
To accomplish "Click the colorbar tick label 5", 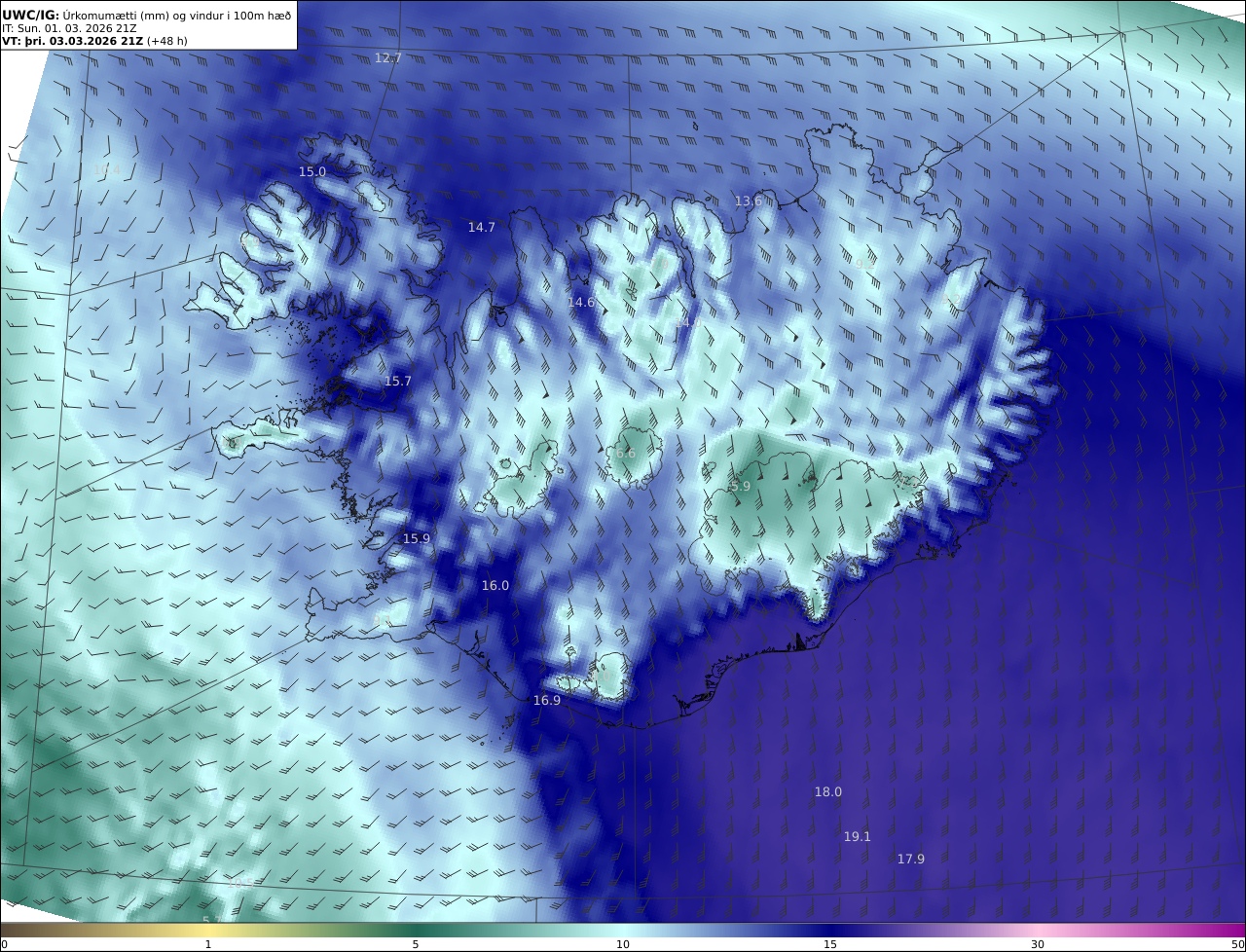I will click(x=416, y=944).
